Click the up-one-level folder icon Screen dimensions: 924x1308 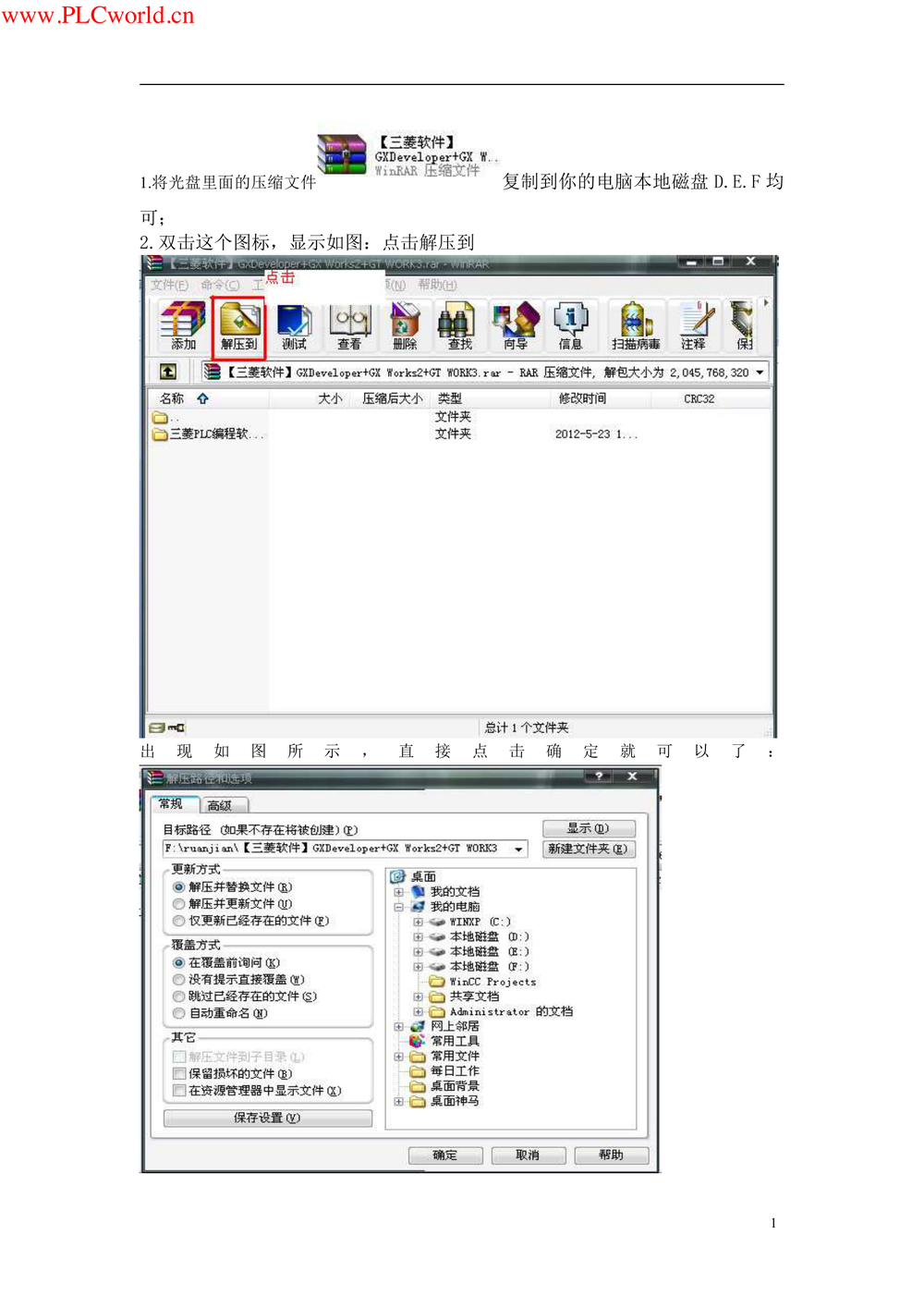pos(167,372)
